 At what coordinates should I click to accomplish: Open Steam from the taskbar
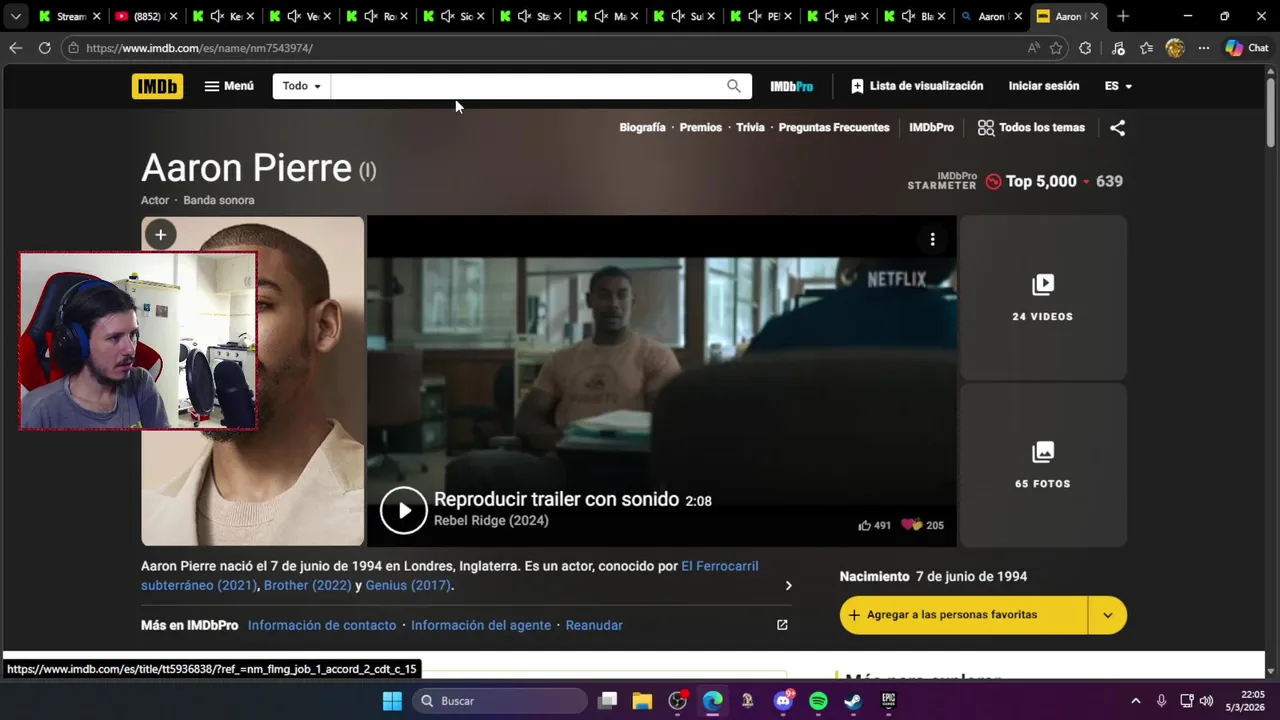[x=853, y=701]
